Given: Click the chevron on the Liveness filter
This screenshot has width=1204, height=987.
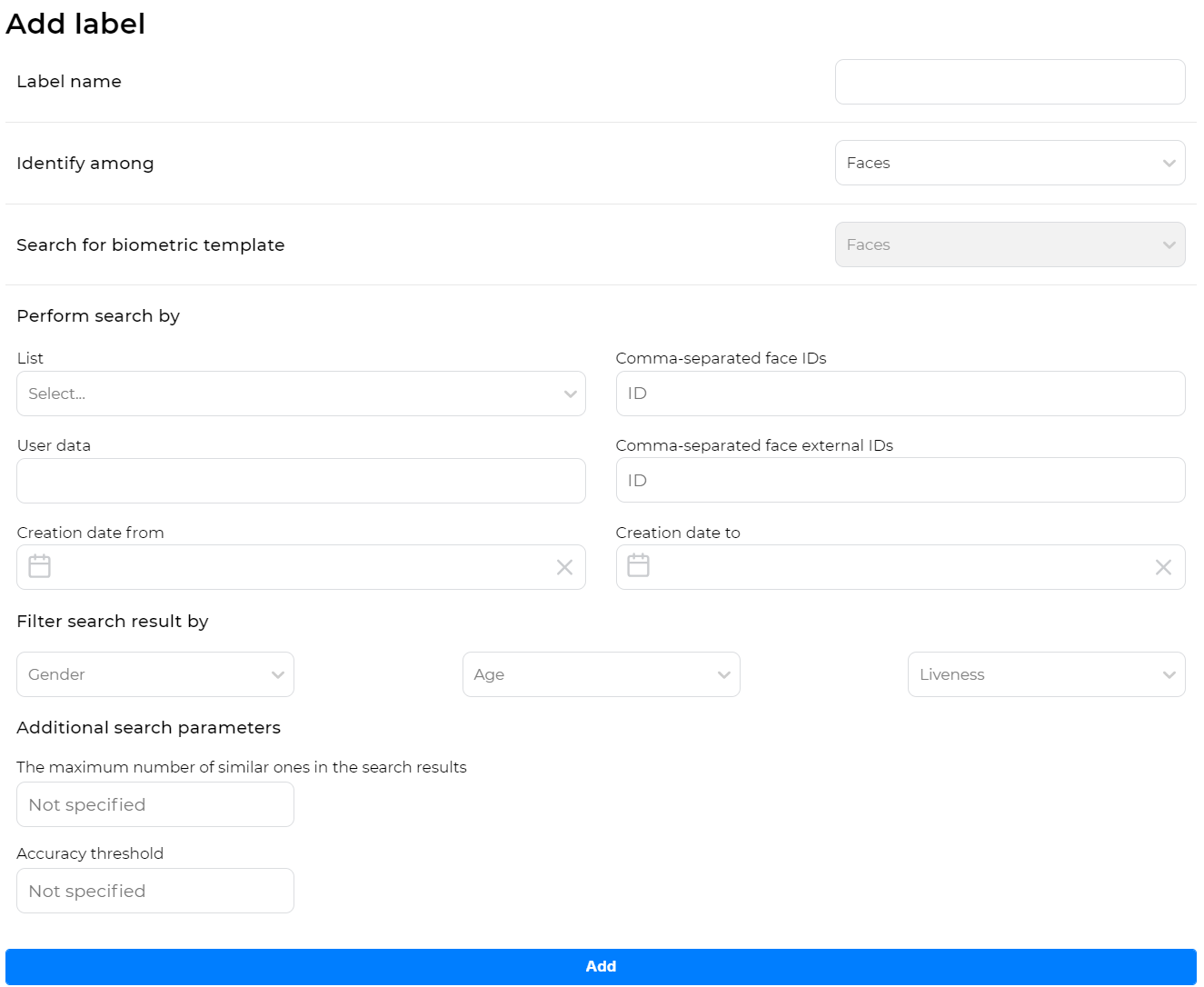Looking at the screenshot, I should point(1169,674).
